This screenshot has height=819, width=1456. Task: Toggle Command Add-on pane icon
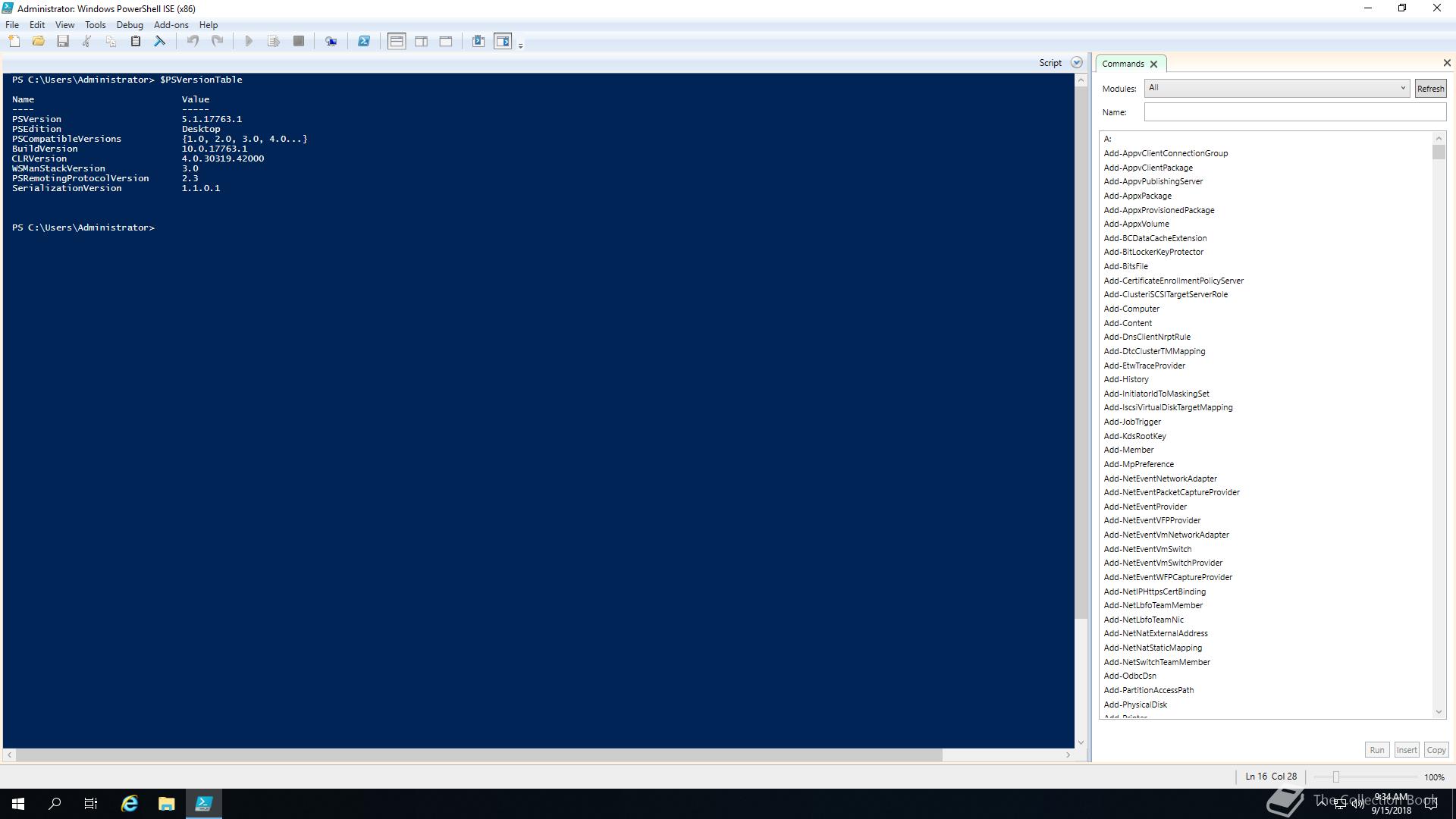coord(503,42)
